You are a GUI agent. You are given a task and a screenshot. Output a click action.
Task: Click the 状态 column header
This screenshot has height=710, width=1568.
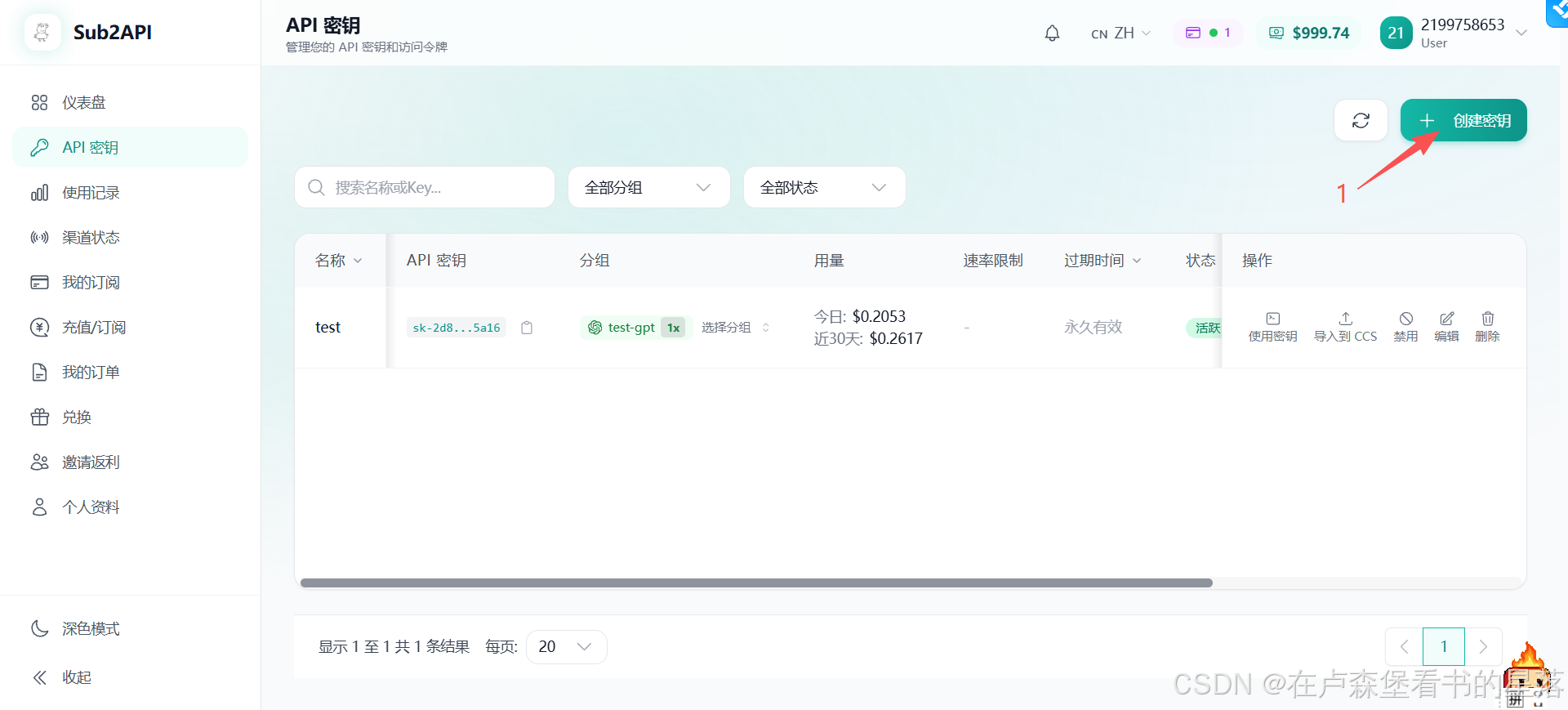tap(1200, 261)
